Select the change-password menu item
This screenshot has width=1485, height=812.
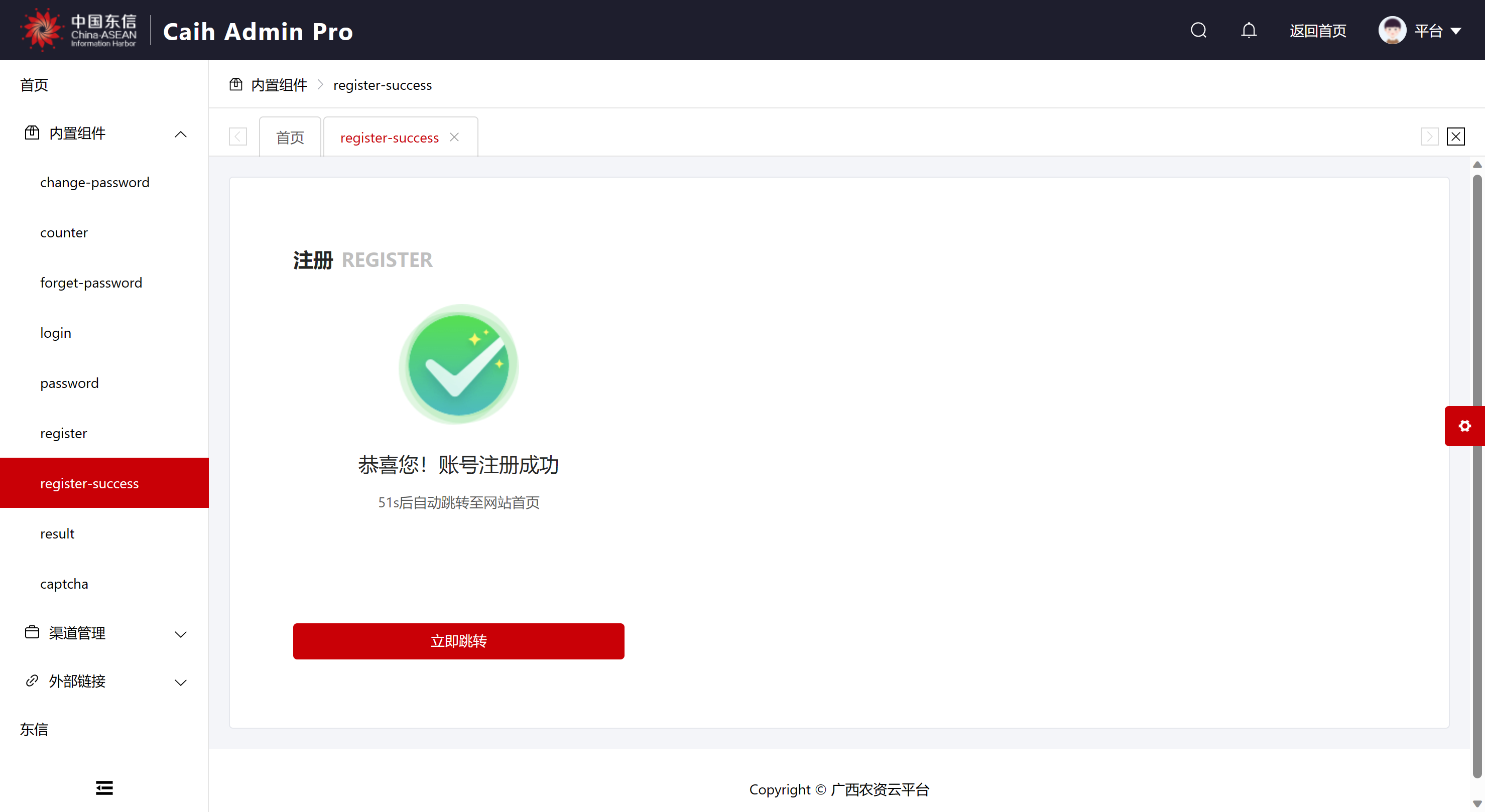click(94, 183)
